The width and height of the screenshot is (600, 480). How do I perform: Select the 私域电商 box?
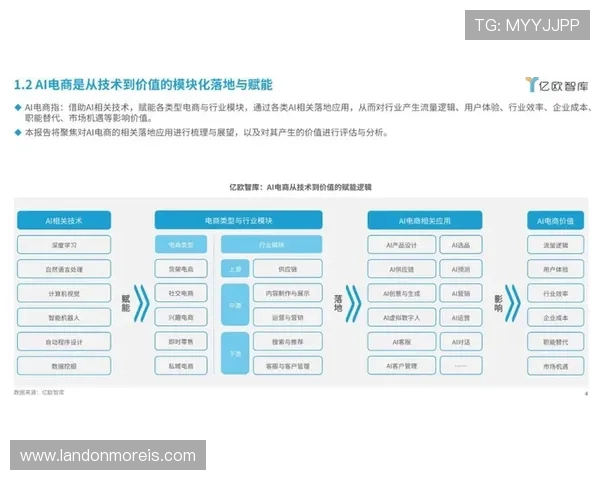tap(181, 366)
